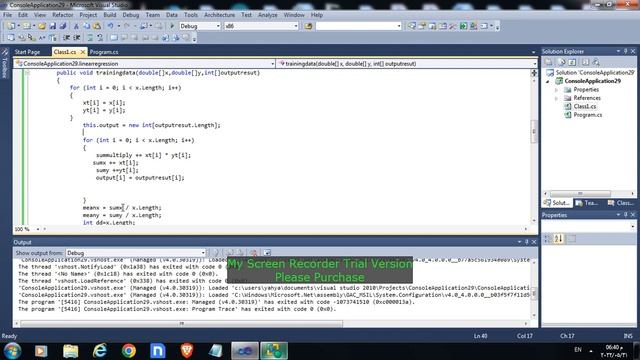Click the Windows Start button
Viewport: 640px width, 360px height.
(x=12, y=351)
